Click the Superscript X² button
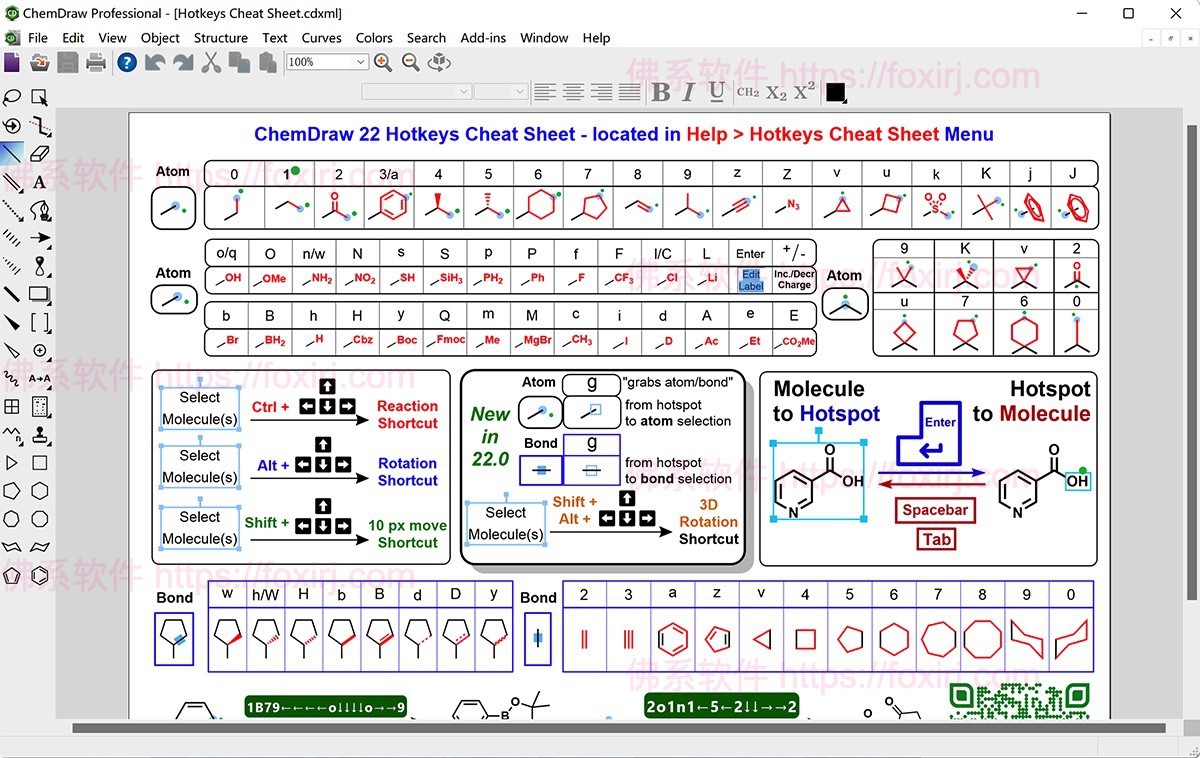This screenshot has height=758, width=1200. [804, 92]
